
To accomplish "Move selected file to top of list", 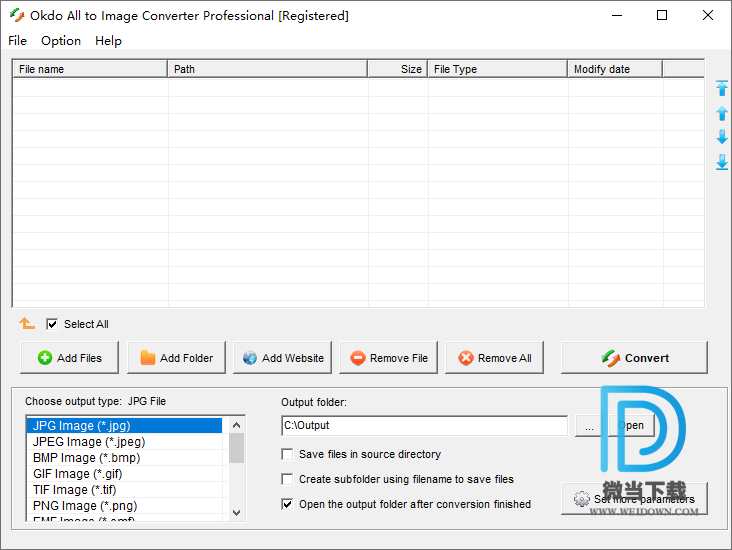I will 722,88.
